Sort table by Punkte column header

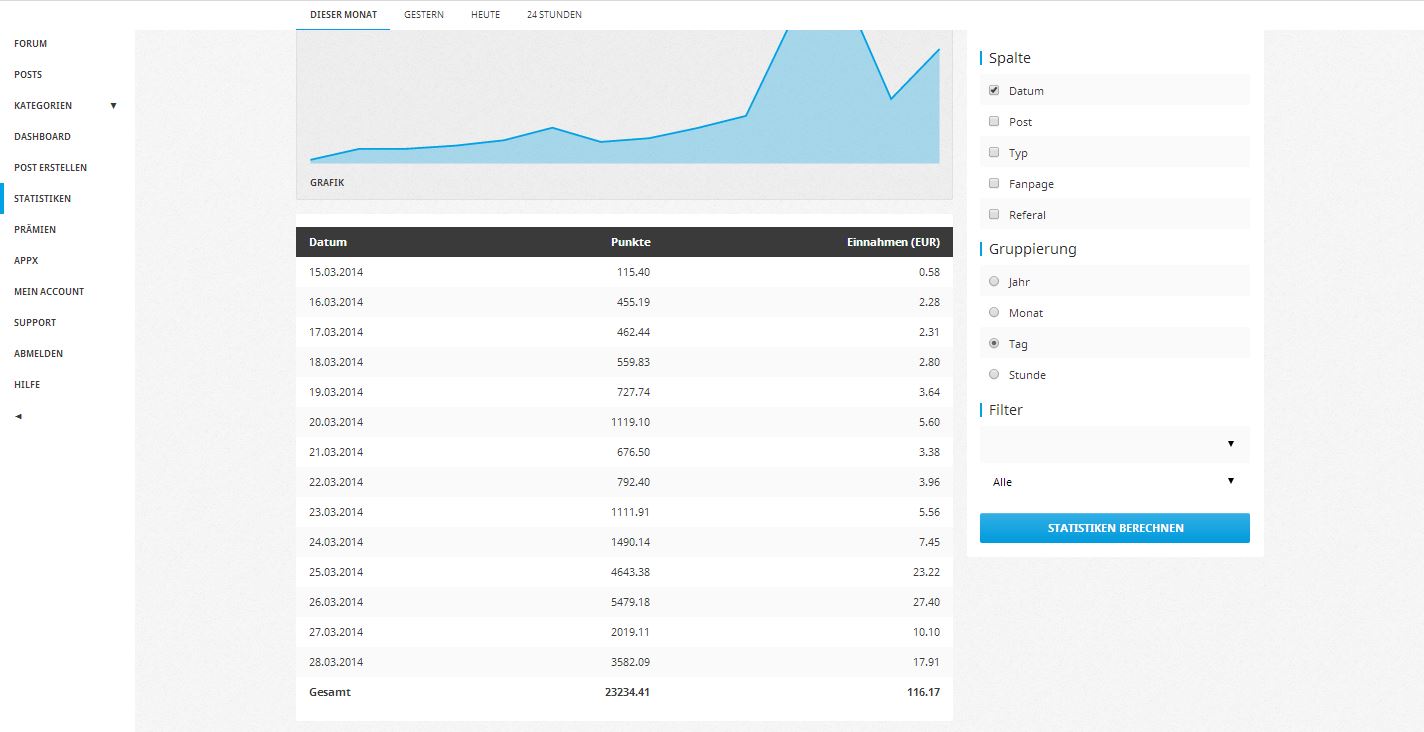click(x=630, y=242)
